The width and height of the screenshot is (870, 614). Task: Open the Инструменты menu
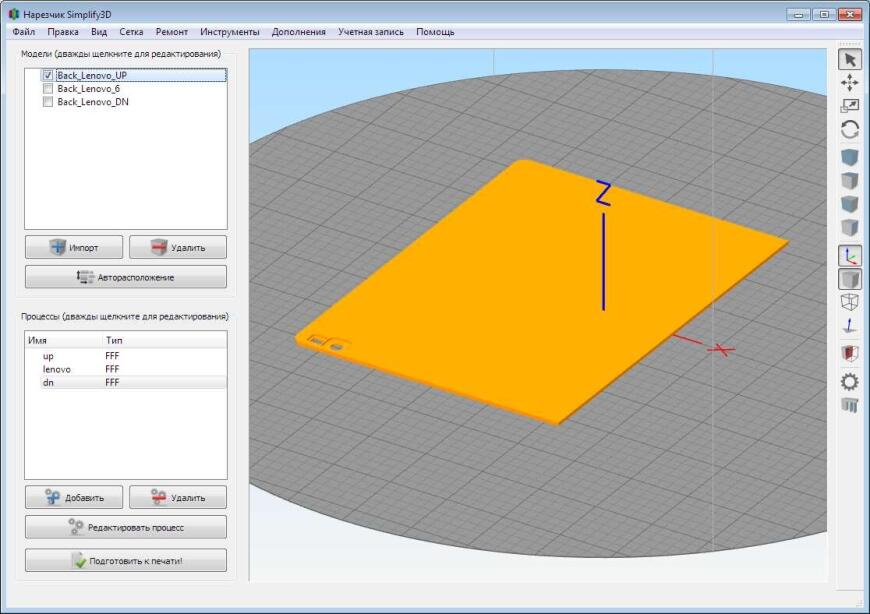coord(229,32)
